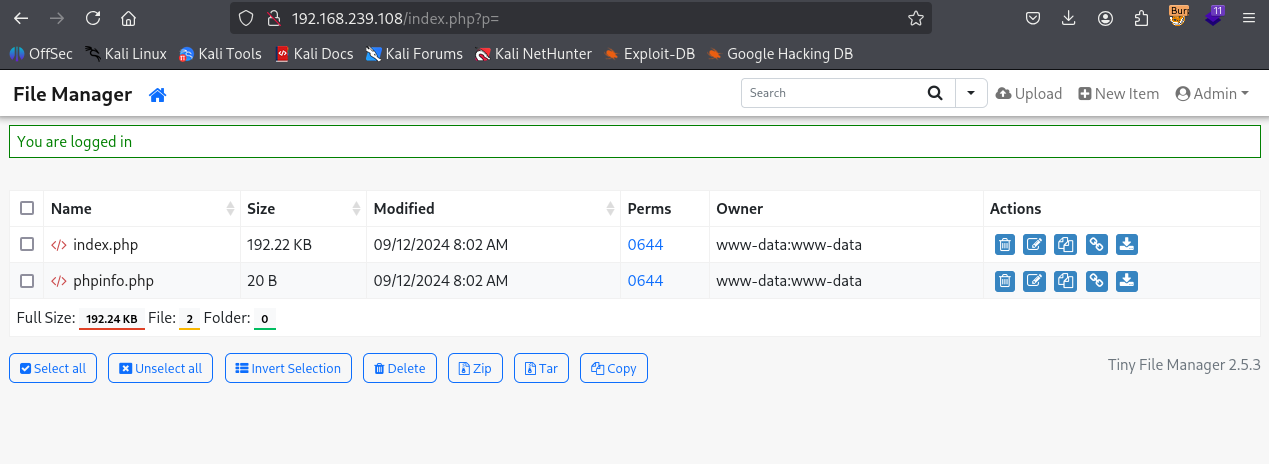Toggle the header select-all checkbox
Viewport: 1269px width, 464px height.
point(27,208)
